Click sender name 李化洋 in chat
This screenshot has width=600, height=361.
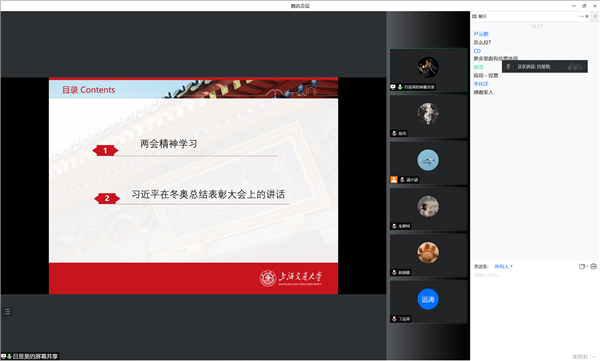click(481, 84)
